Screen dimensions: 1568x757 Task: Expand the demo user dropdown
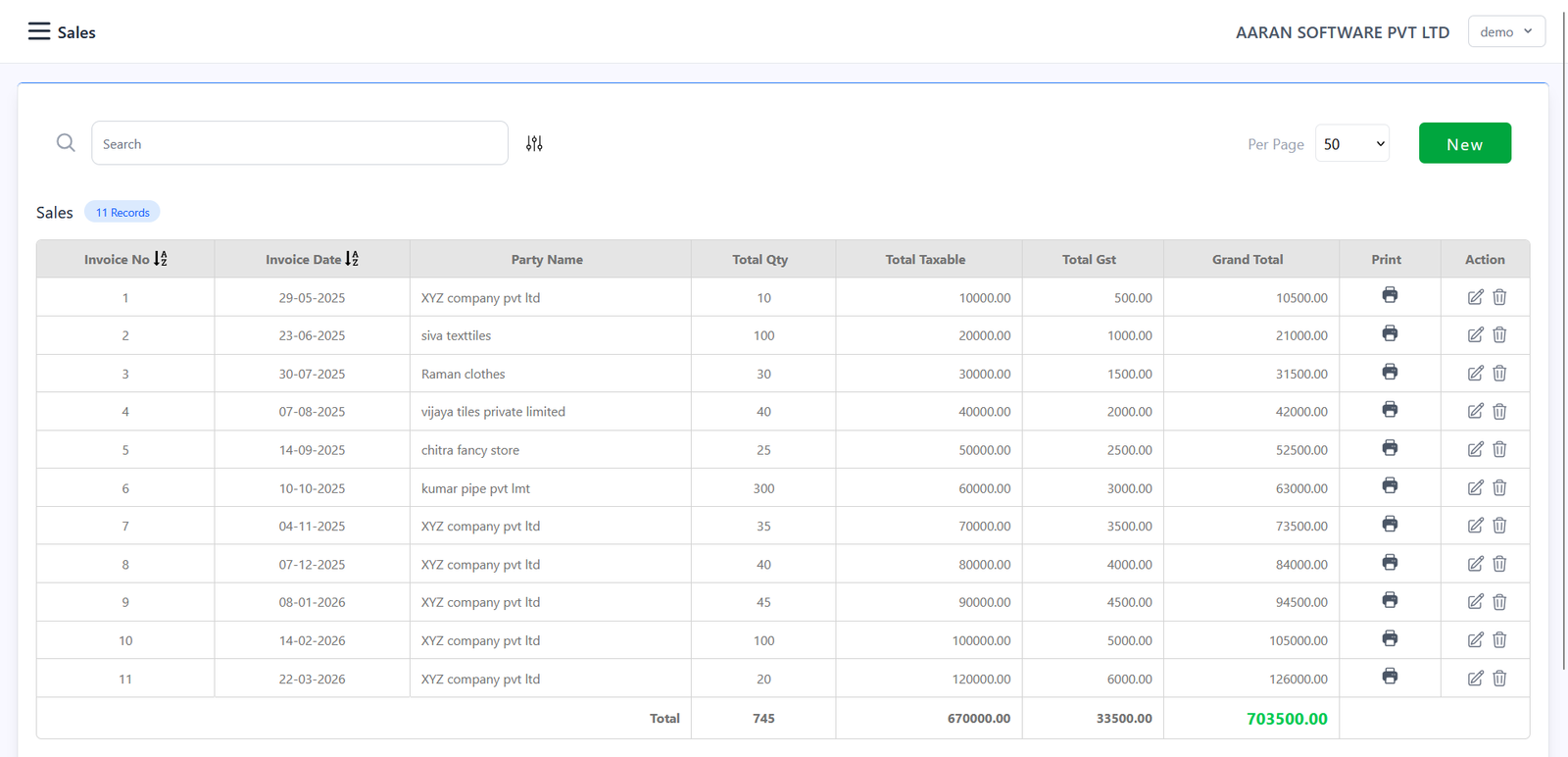1505,31
